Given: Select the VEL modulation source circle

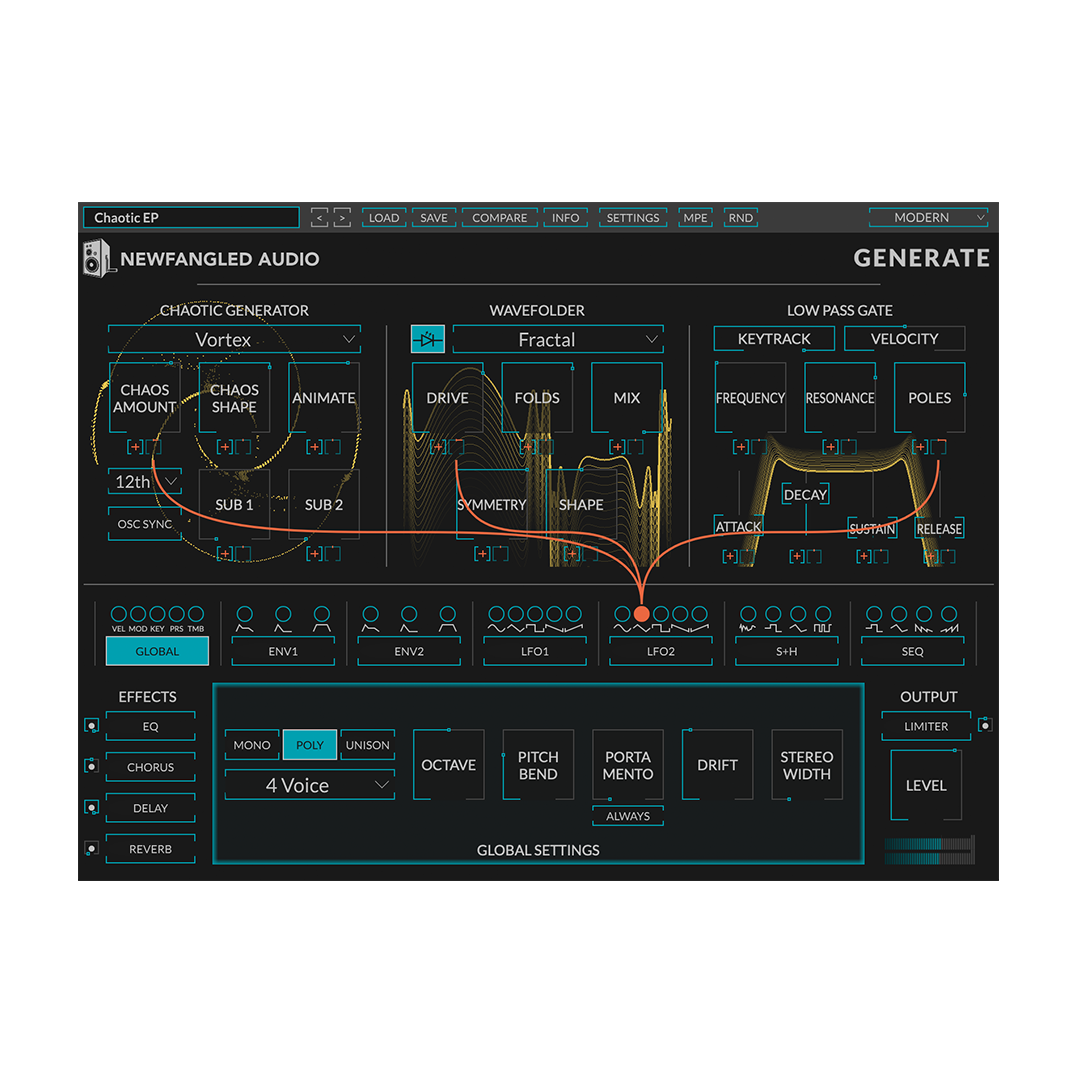Looking at the screenshot, I should 118,614.
